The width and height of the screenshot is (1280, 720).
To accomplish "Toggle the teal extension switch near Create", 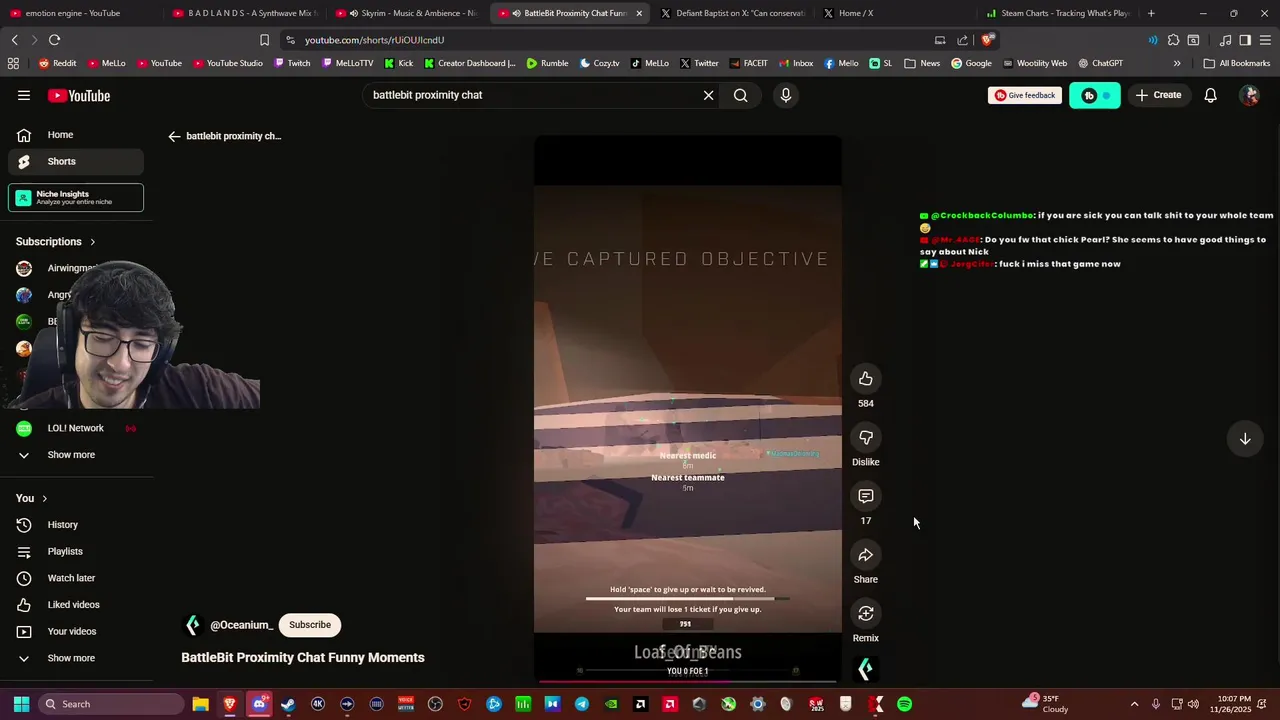I will click(x=1095, y=95).
